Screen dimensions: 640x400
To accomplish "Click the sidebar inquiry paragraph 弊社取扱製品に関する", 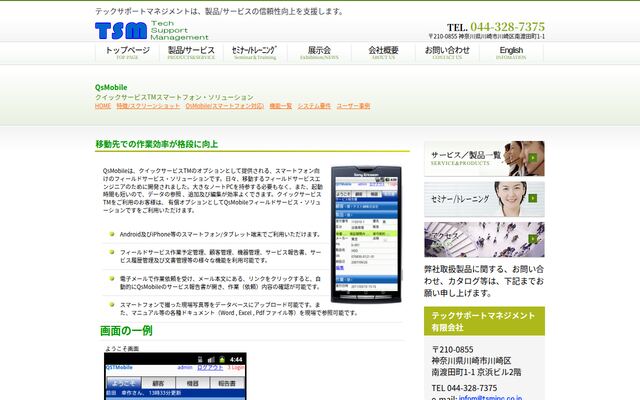I will click(484, 281).
